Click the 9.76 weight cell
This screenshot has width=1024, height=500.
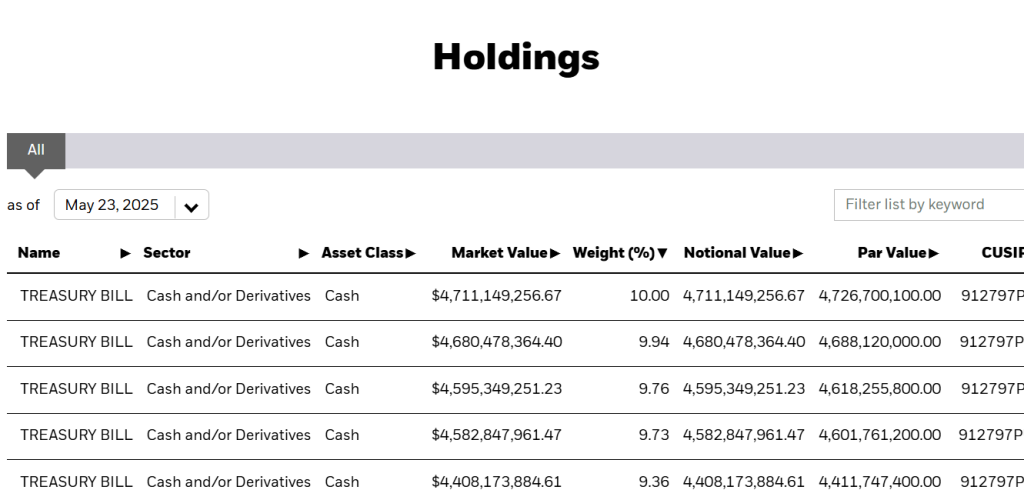pyautogui.click(x=653, y=389)
